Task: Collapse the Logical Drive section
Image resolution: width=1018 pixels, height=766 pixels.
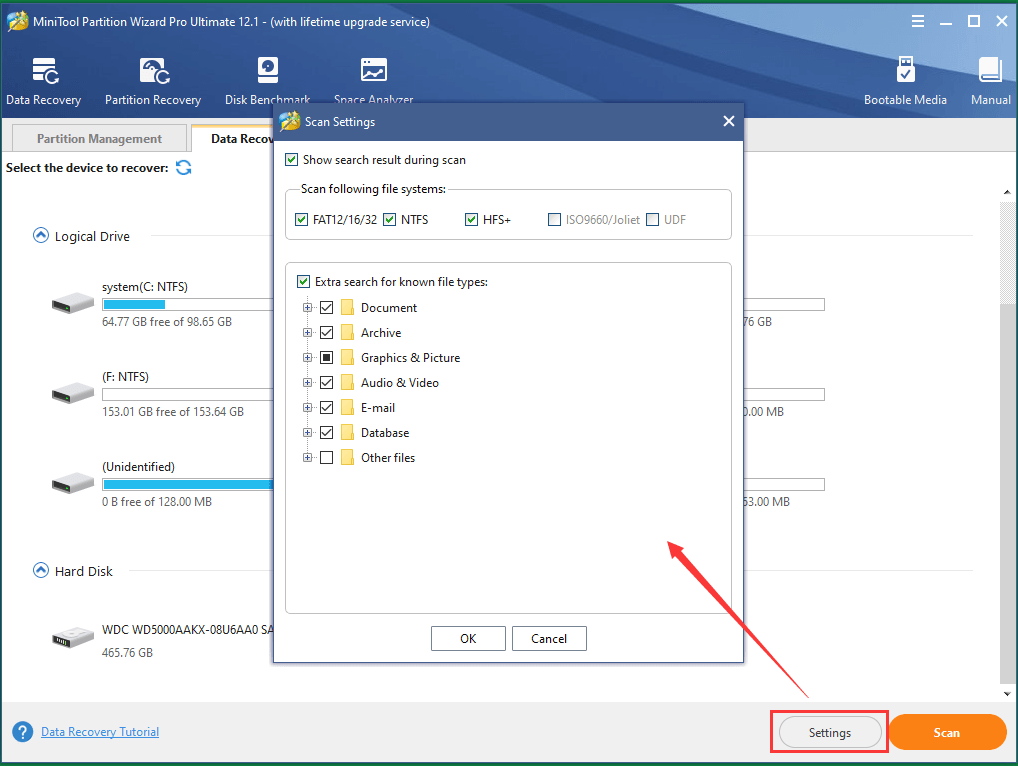Action: coord(40,235)
